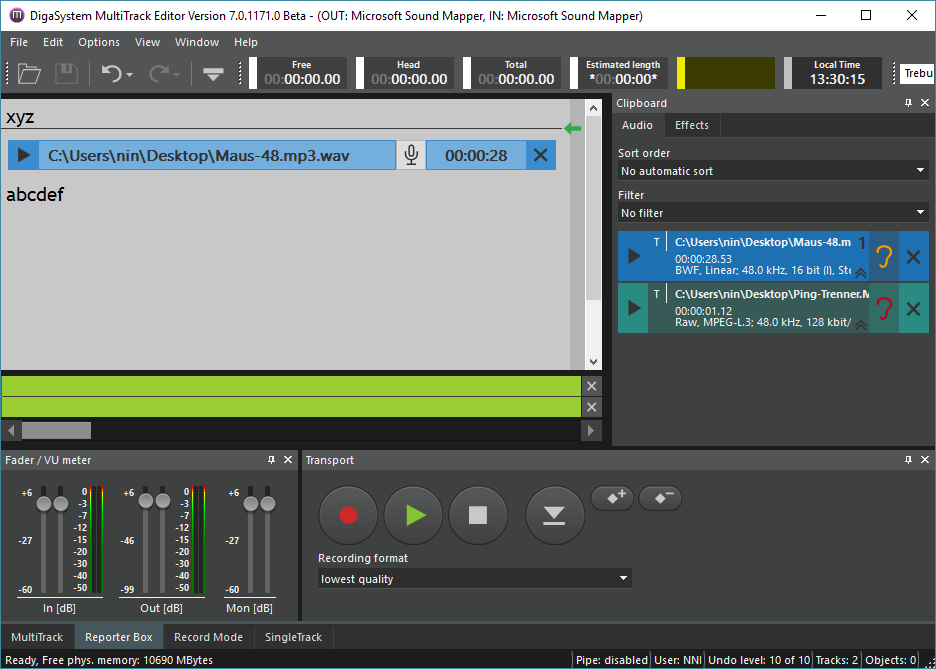936x669 pixels.
Task: Toggle the orange ear pre-listen on Maus-48
Action: [883, 257]
